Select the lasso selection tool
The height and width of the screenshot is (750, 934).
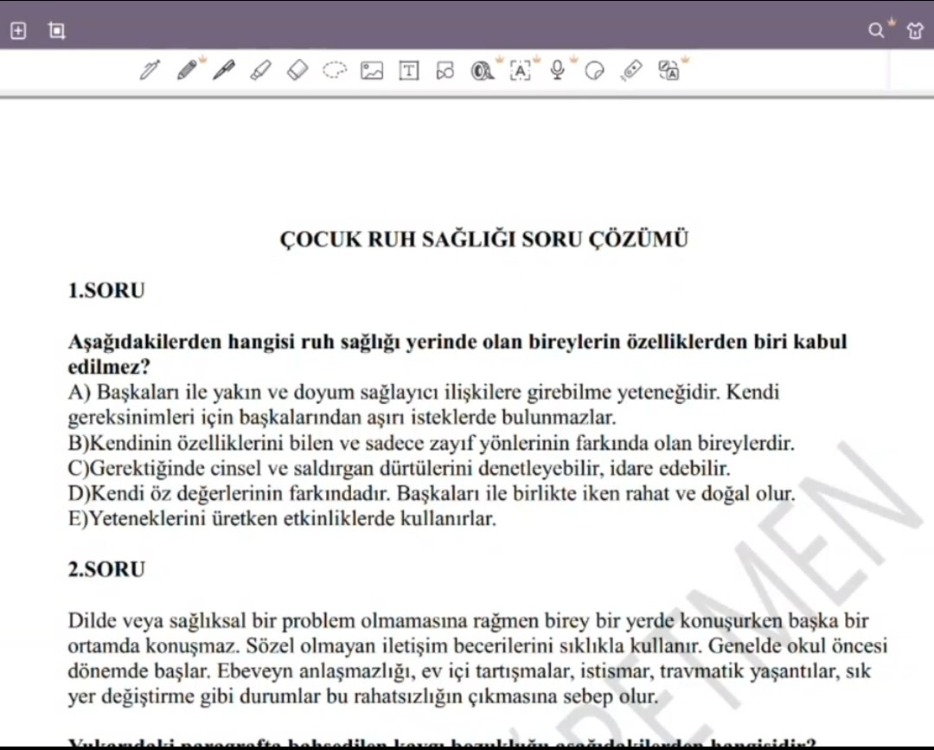[x=334, y=70]
